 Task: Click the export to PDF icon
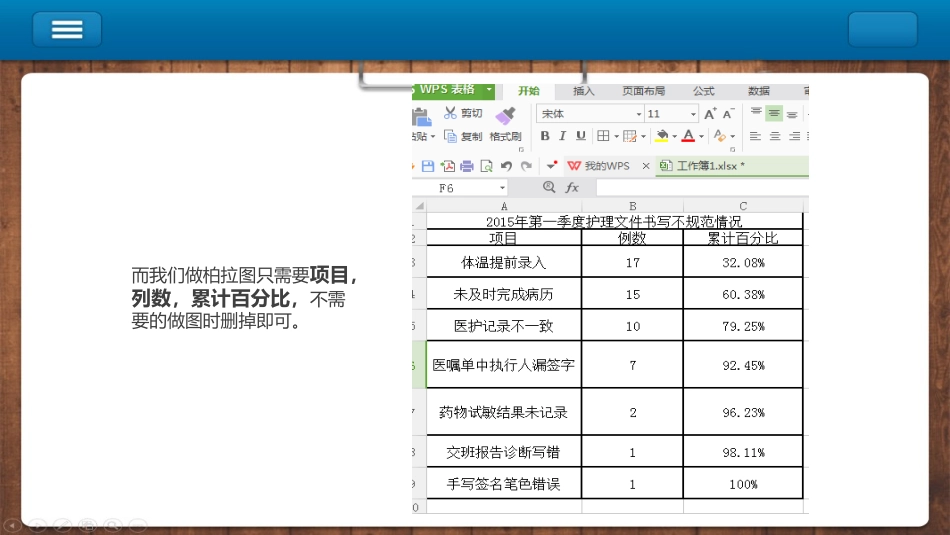[448, 165]
